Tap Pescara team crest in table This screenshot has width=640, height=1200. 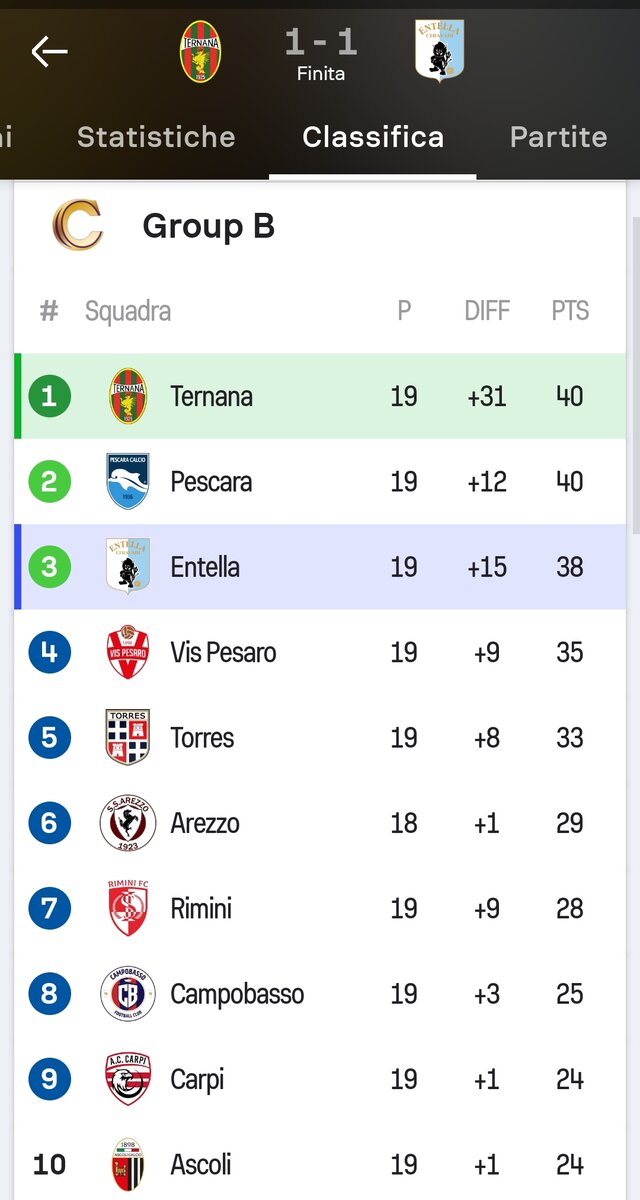(x=128, y=481)
